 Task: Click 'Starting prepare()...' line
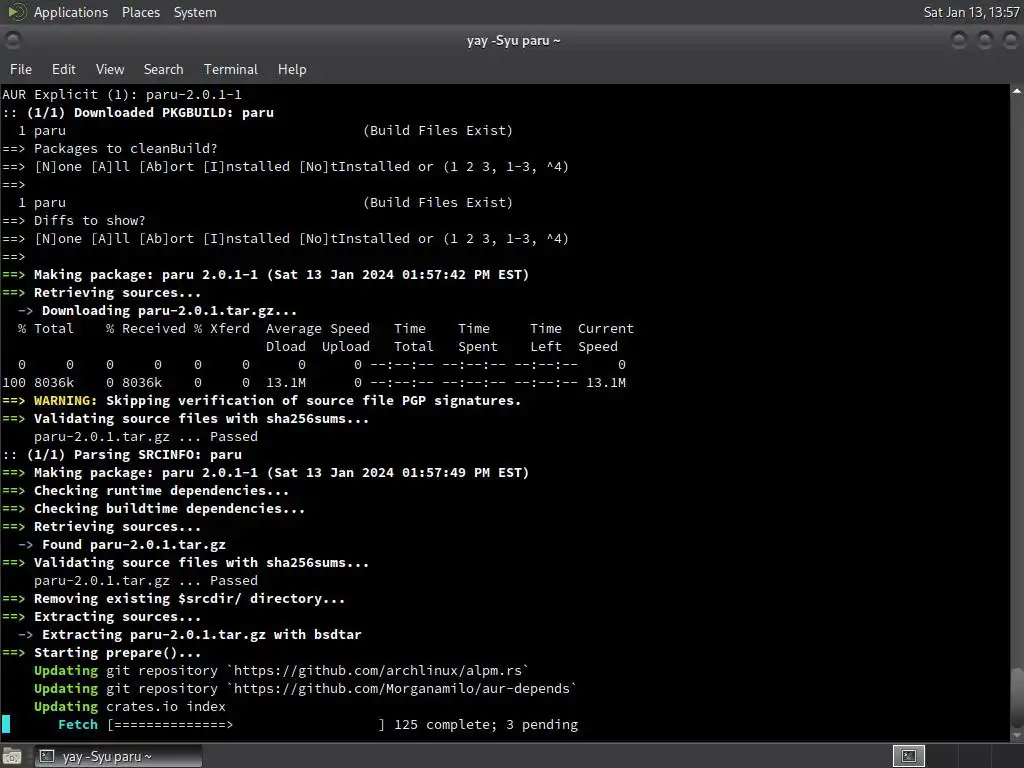[118, 652]
